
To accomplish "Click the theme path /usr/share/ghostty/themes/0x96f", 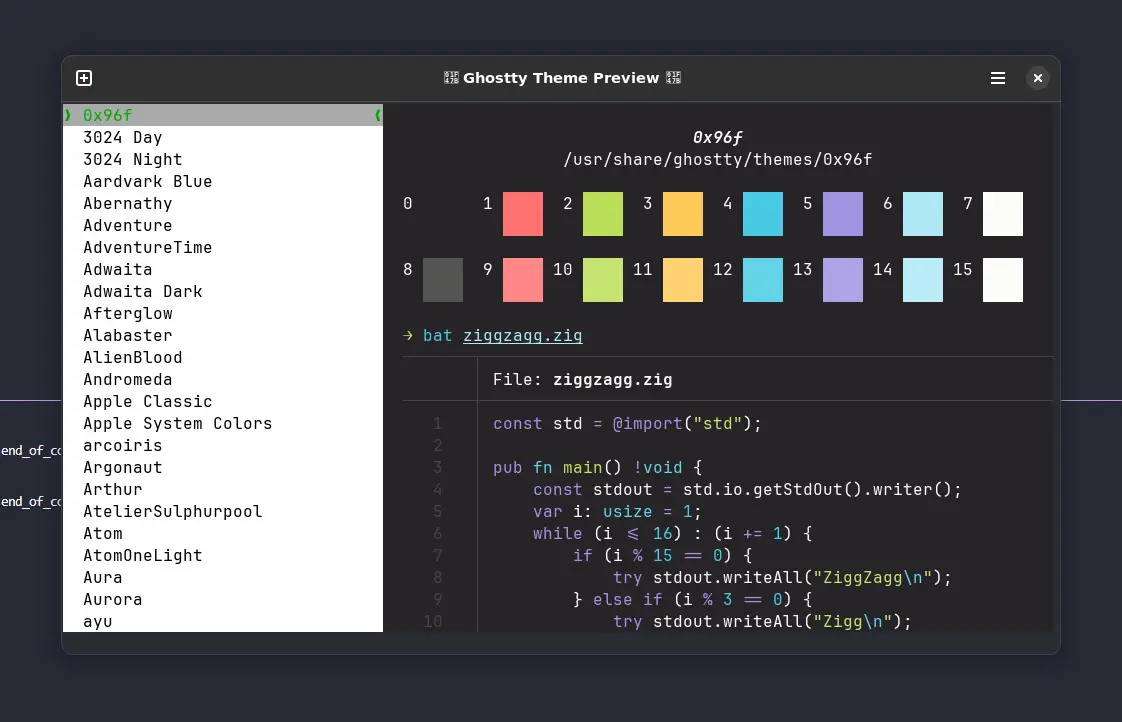I will click(x=718, y=160).
